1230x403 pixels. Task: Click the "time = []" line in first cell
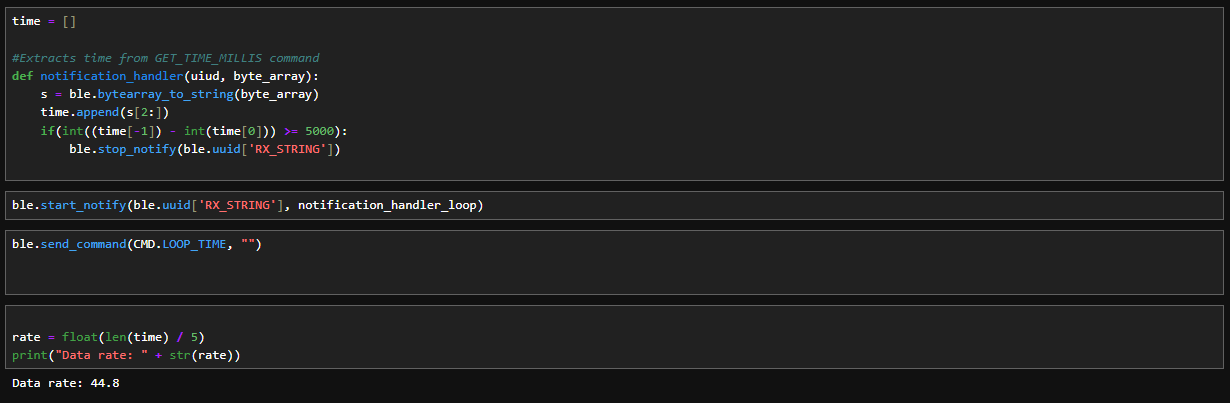pos(43,21)
